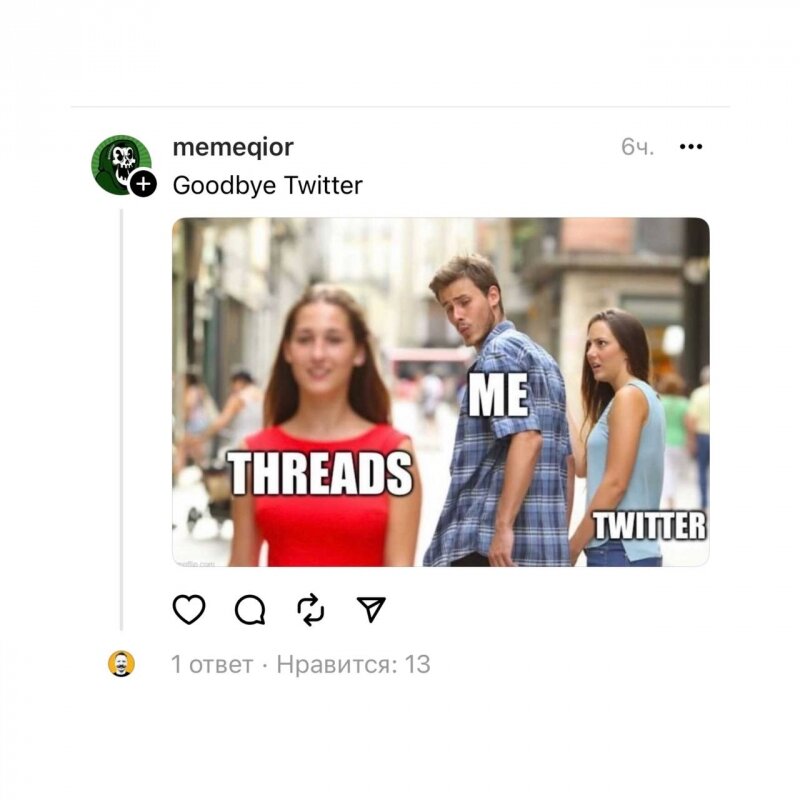Share the post via paper plane icon
Screen dimensions: 800x800
(371, 609)
